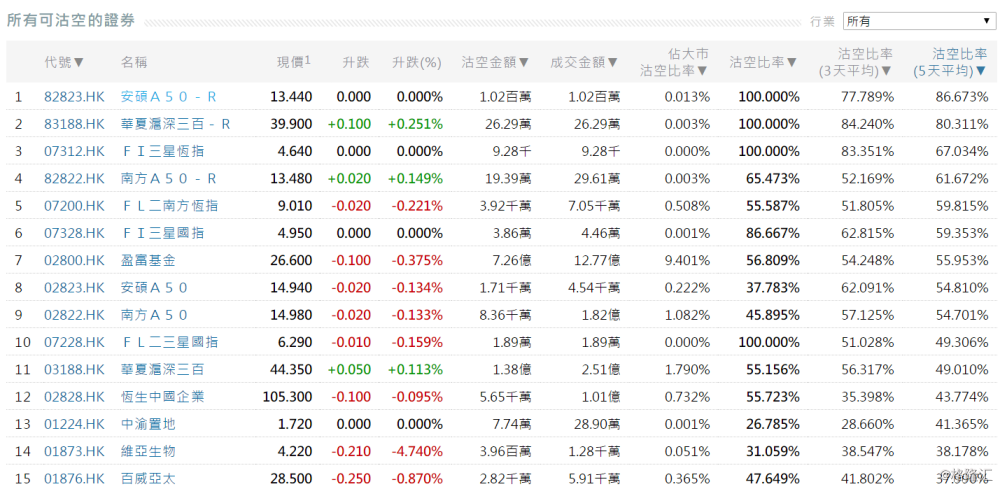Viewport: 1000px width, 489px height.
Task: Click the 維亞生物 stock name
Action: coord(147,451)
